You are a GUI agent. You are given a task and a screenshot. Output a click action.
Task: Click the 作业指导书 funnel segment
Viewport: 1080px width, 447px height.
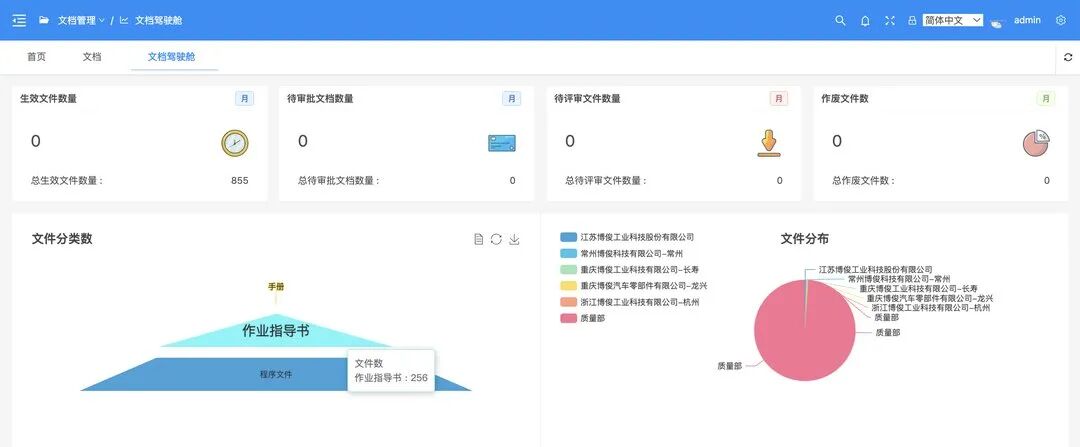pyautogui.click(x=276, y=331)
